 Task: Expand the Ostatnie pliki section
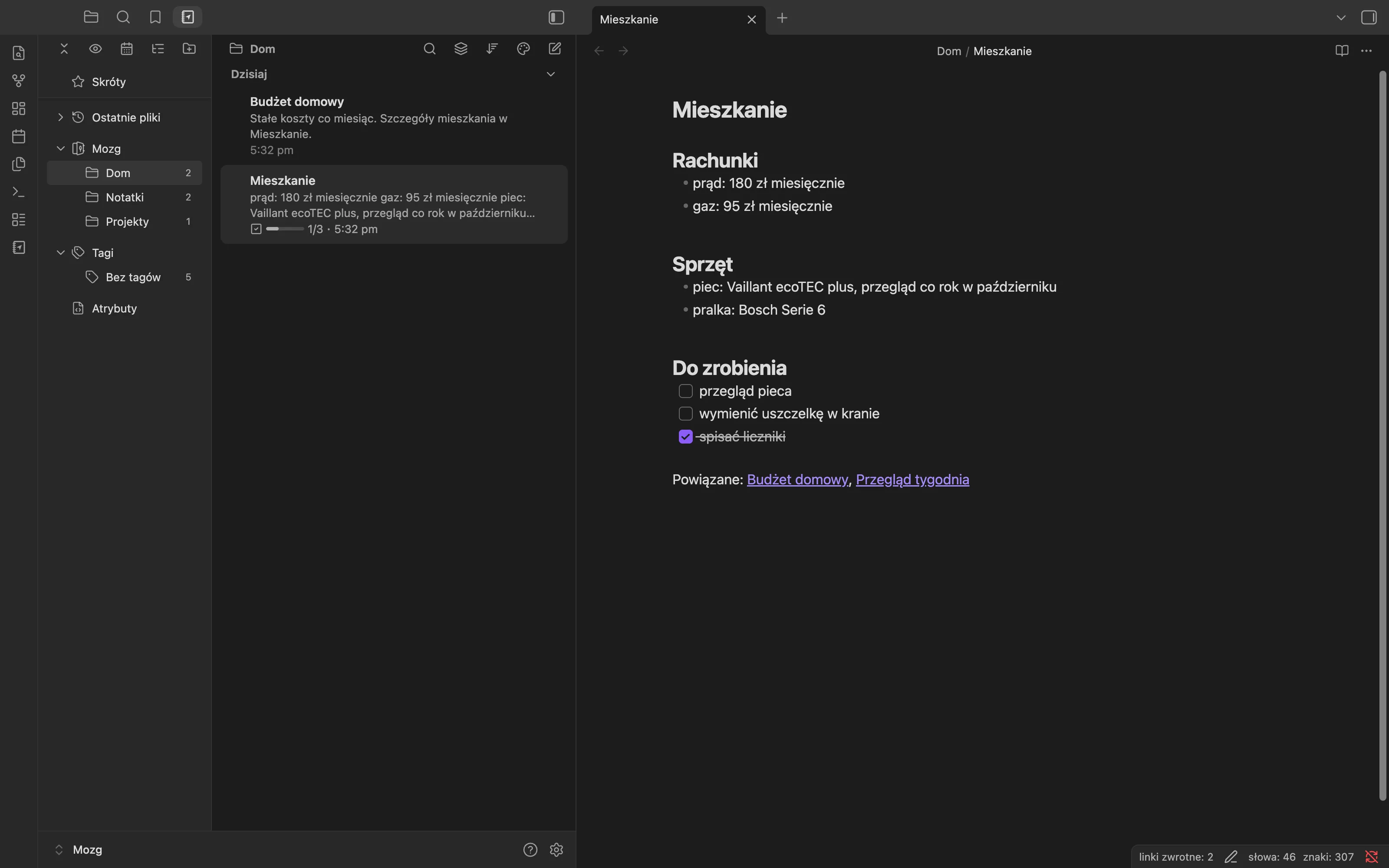60,117
